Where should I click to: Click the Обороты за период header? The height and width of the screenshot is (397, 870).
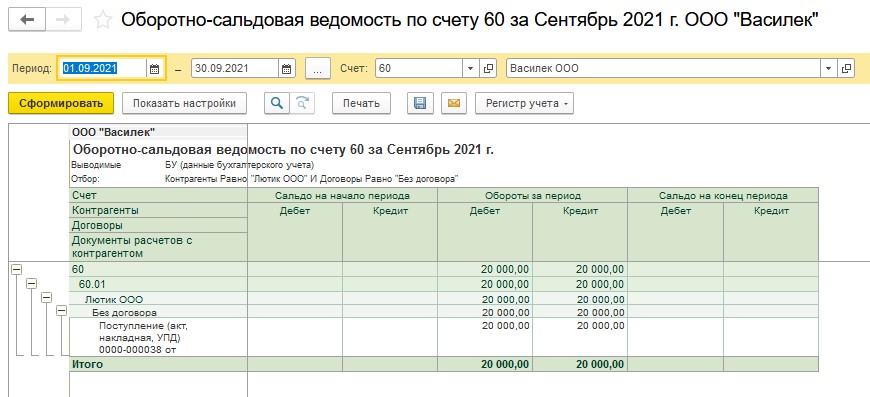[533, 196]
